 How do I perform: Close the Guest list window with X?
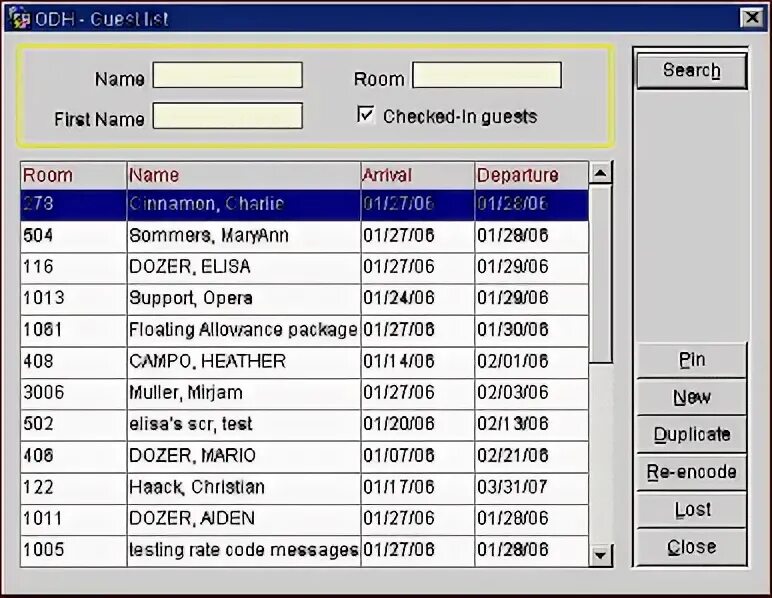(x=751, y=18)
